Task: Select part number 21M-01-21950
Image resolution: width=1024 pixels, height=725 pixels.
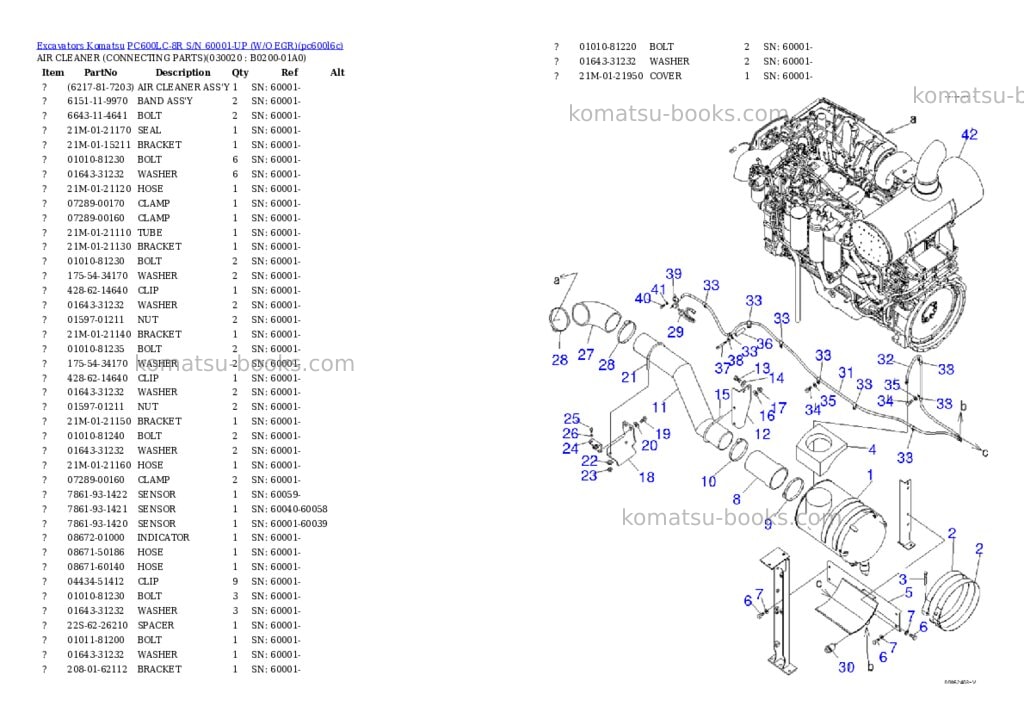Action: pyautogui.click(x=611, y=76)
